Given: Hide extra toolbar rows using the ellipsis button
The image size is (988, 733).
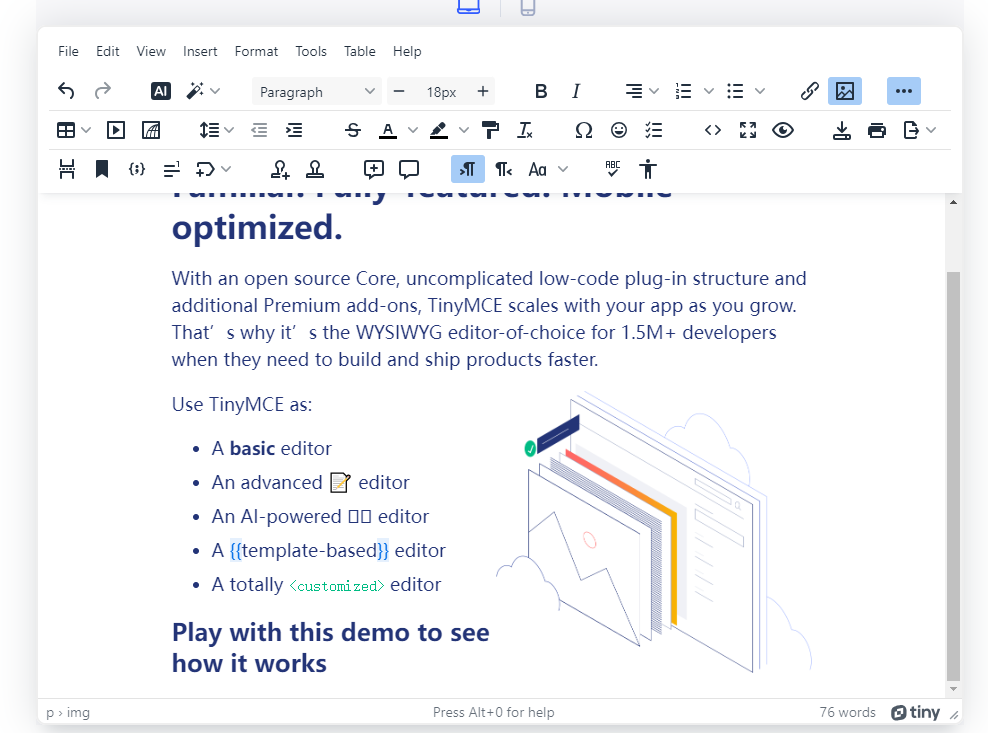Looking at the screenshot, I should [904, 91].
